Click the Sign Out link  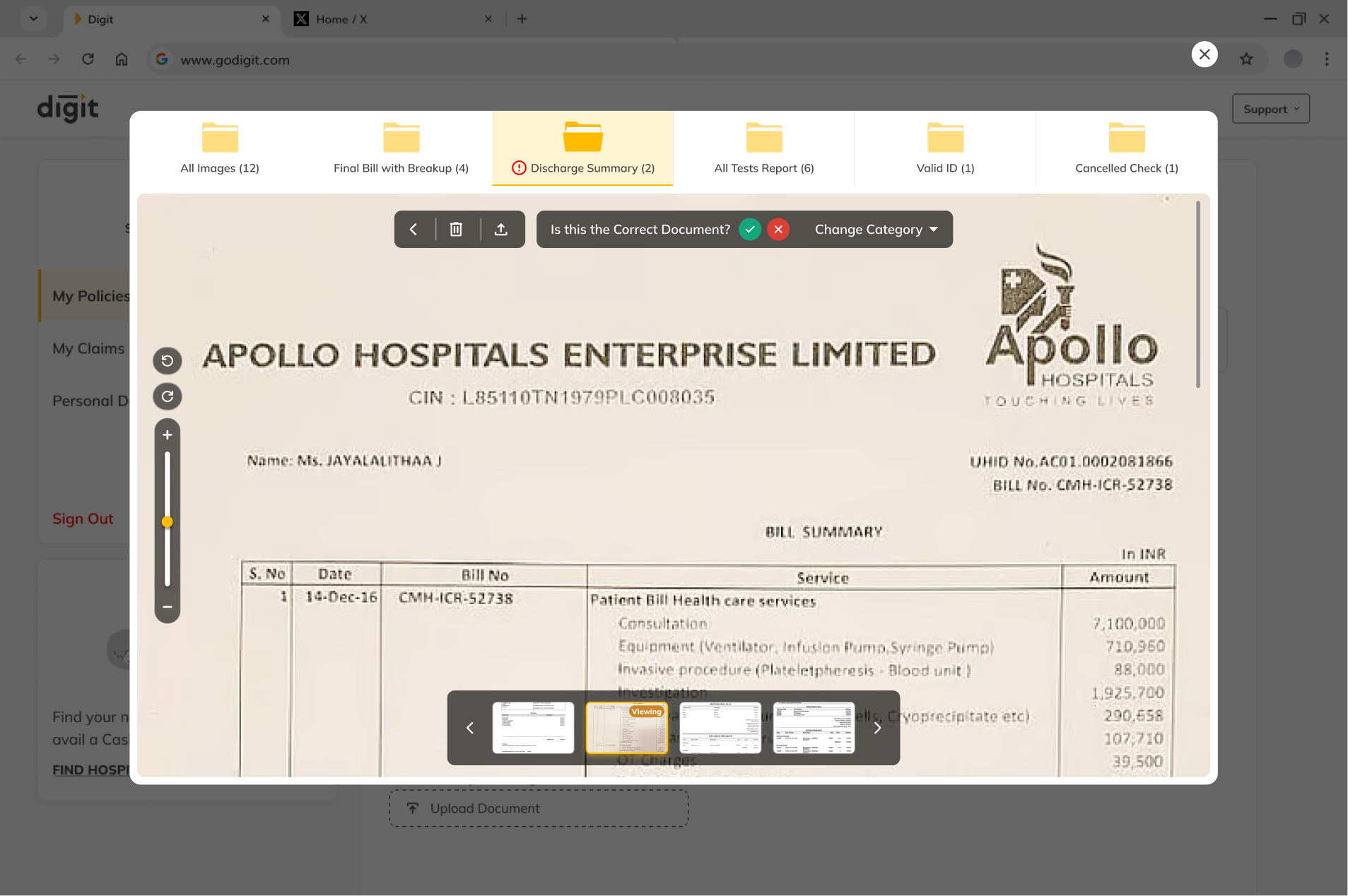(83, 519)
